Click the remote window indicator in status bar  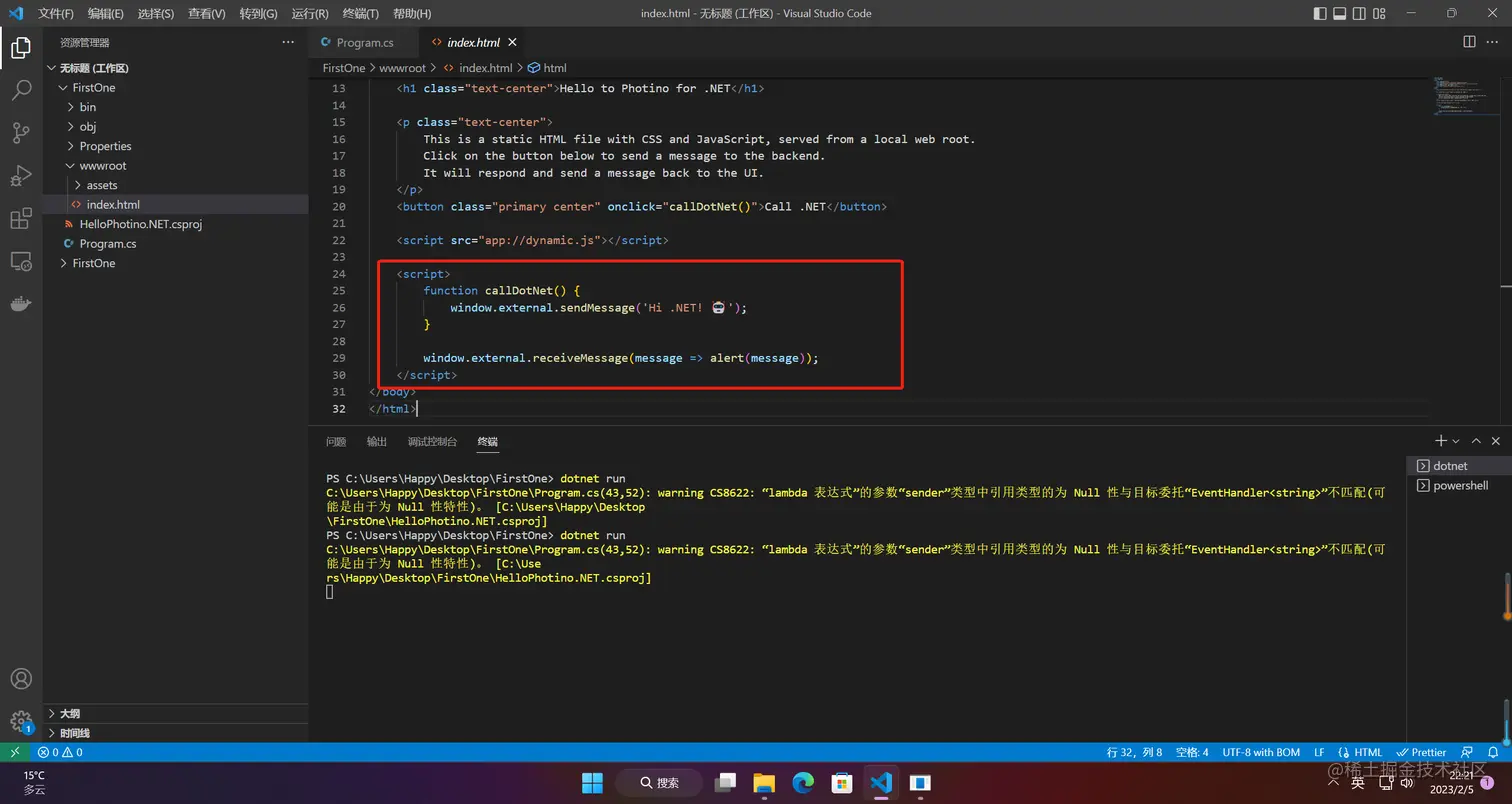click(x=15, y=752)
